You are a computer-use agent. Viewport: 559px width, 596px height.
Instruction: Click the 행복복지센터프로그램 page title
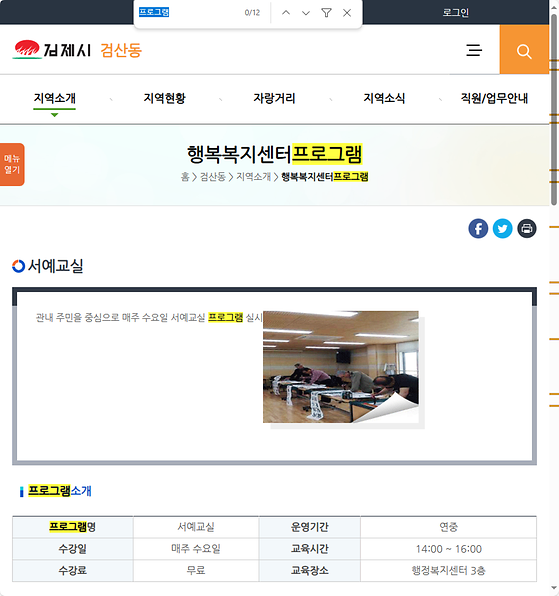pyautogui.click(x=274, y=154)
